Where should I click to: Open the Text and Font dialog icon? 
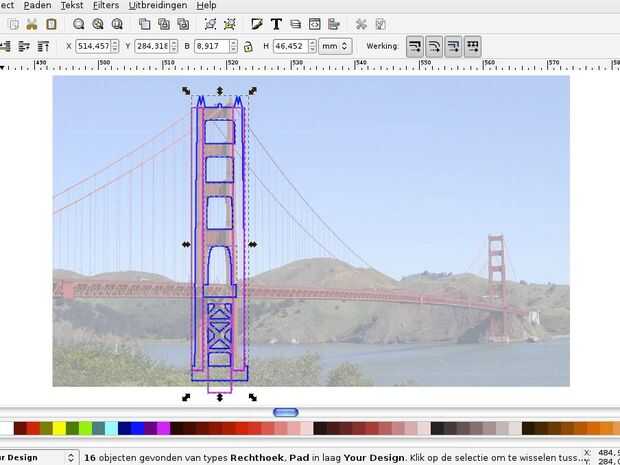tap(276, 25)
